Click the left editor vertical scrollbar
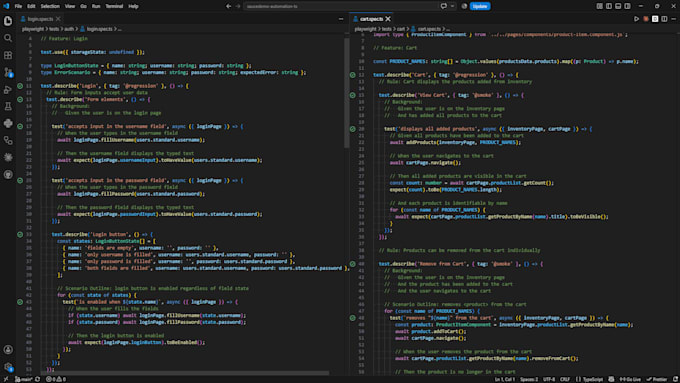This screenshot has height=383, width=680. point(347,93)
